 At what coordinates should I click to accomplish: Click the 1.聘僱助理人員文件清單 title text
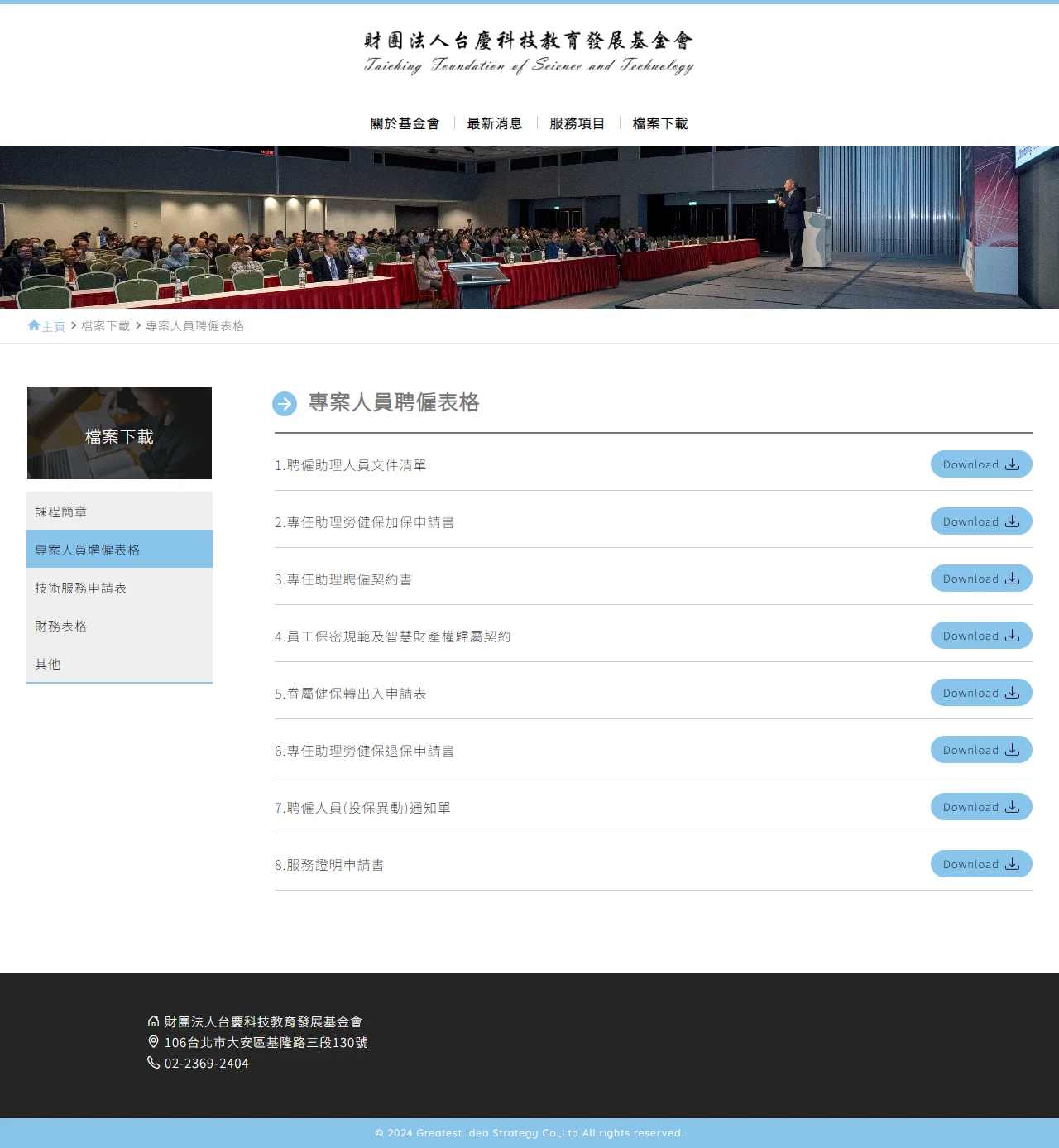point(350,465)
